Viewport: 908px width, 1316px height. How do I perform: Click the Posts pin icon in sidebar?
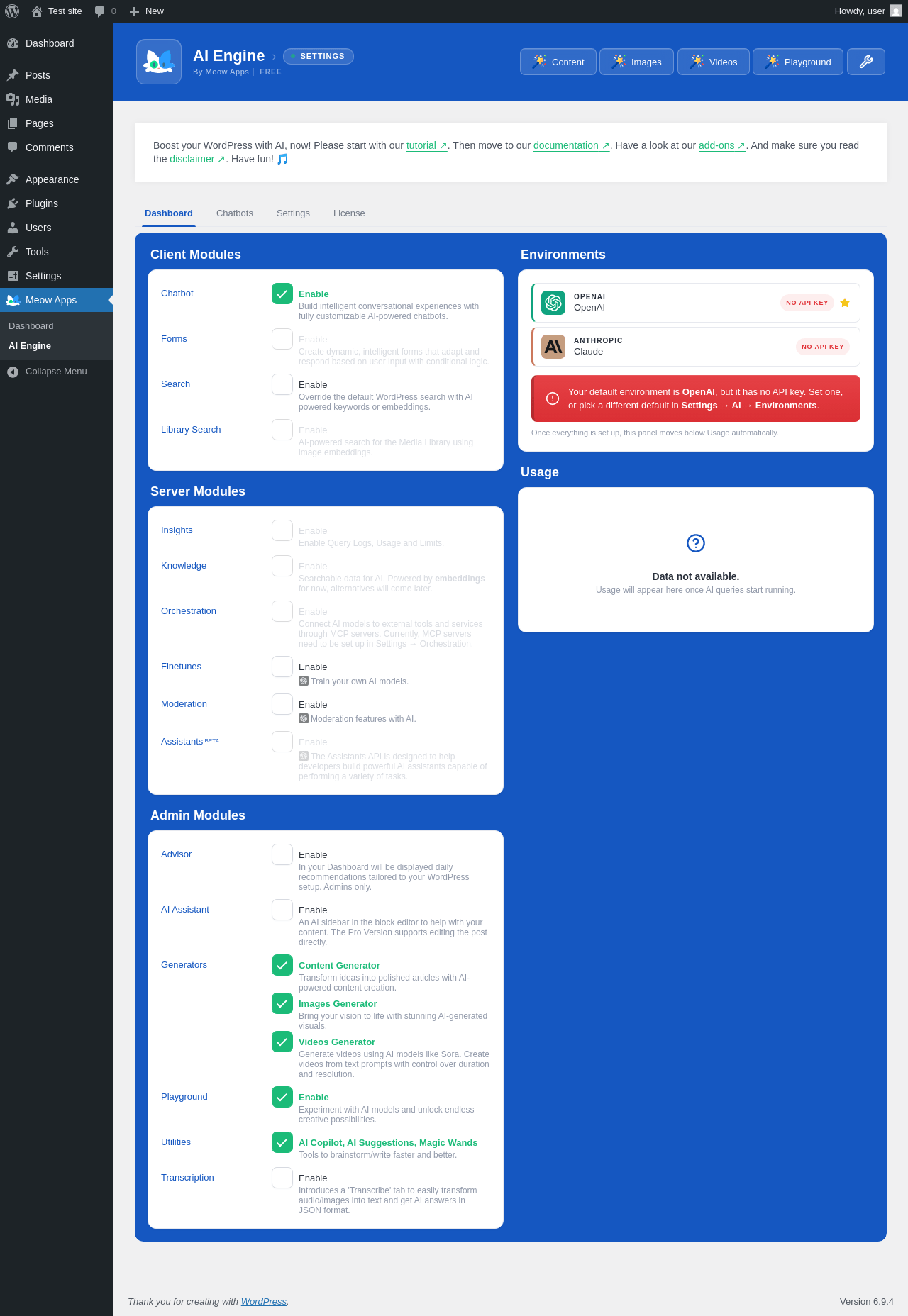(13, 75)
